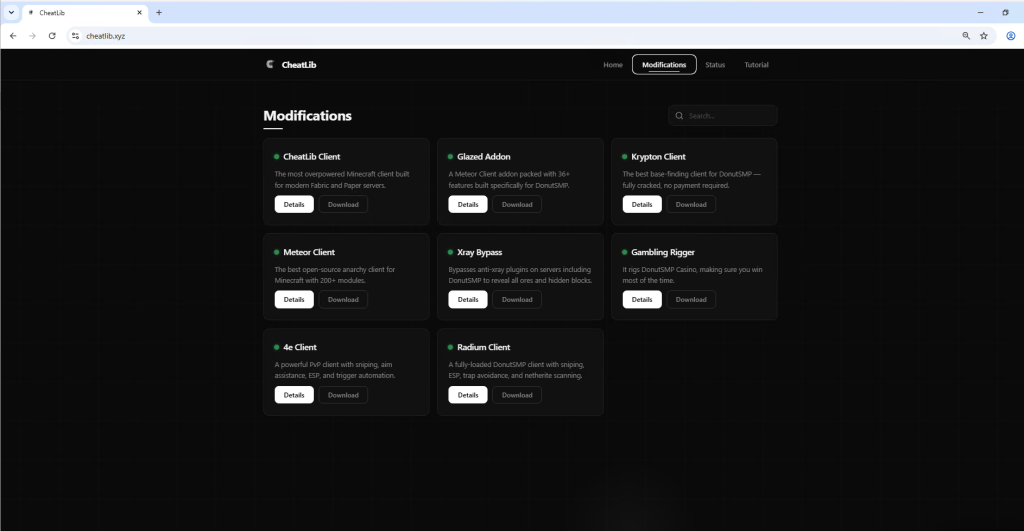
Task: Click the browser forward arrow
Action: tap(32, 36)
